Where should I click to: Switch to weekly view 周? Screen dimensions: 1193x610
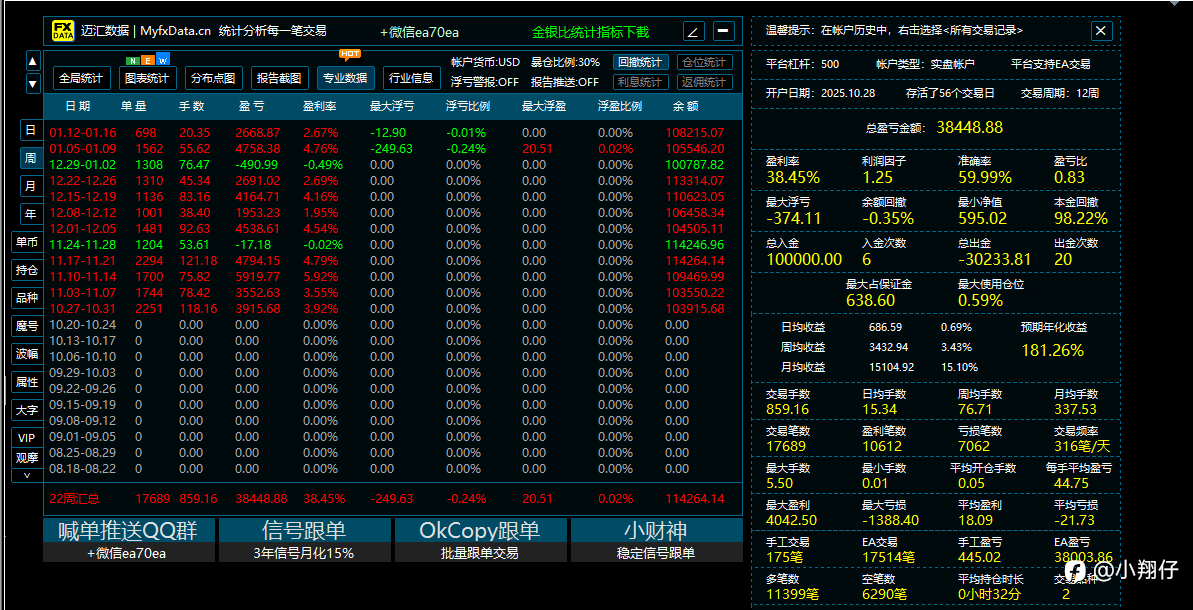point(30,158)
